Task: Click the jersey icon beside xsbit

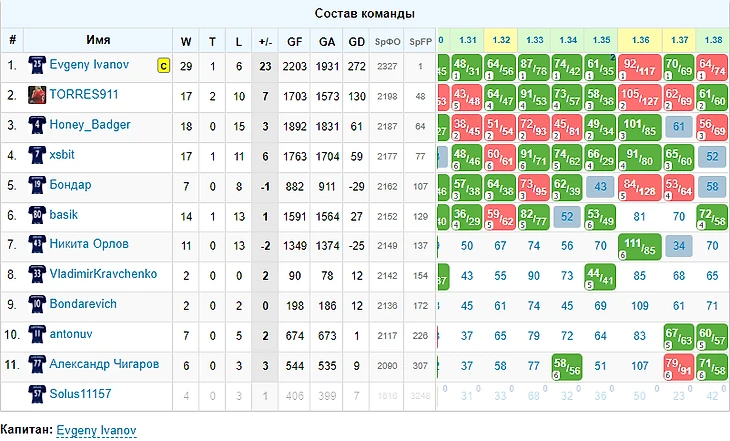Action: [x=38, y=156]
